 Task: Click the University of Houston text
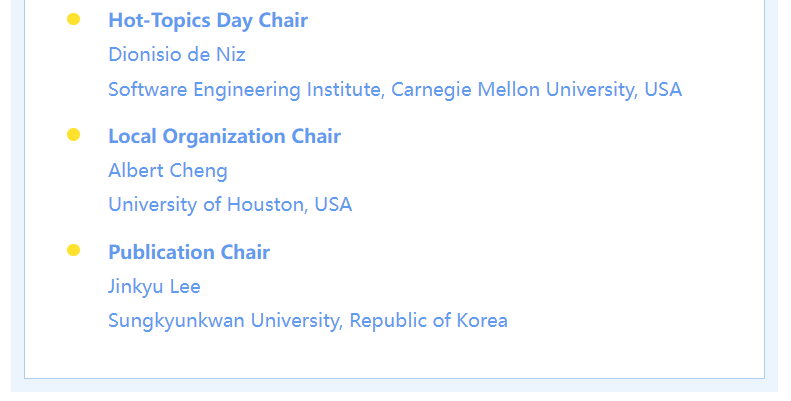pyautogui.click(x=206, y=205)
